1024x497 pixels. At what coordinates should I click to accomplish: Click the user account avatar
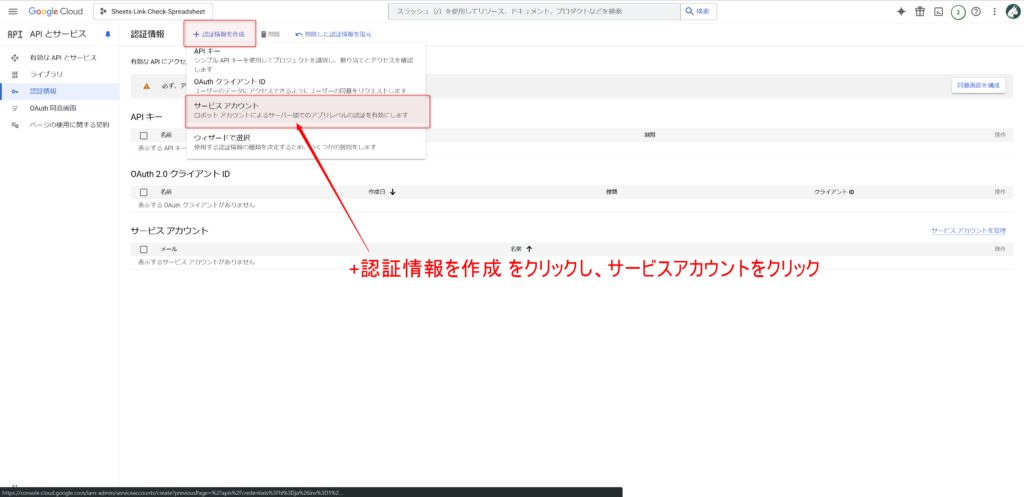[1011, 12]
